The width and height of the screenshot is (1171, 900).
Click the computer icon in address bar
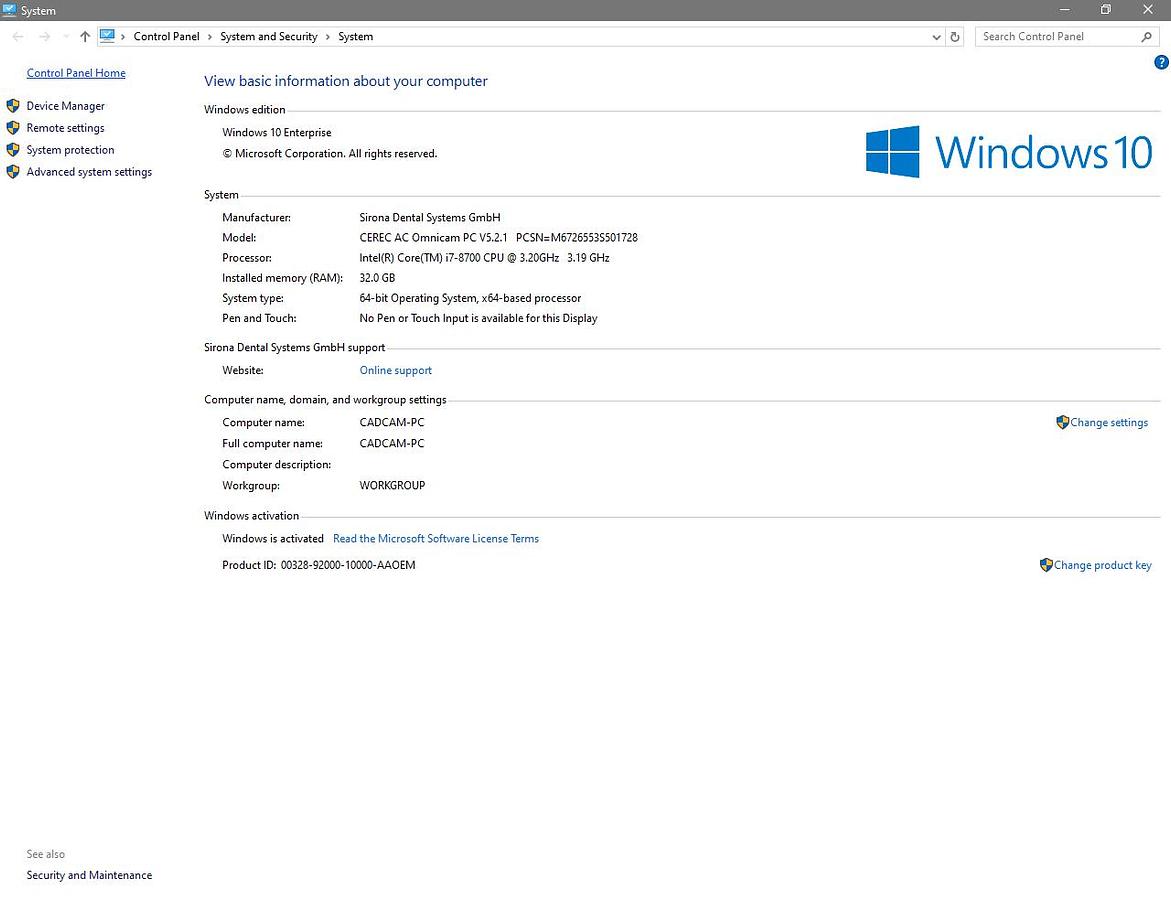[107, 36]
